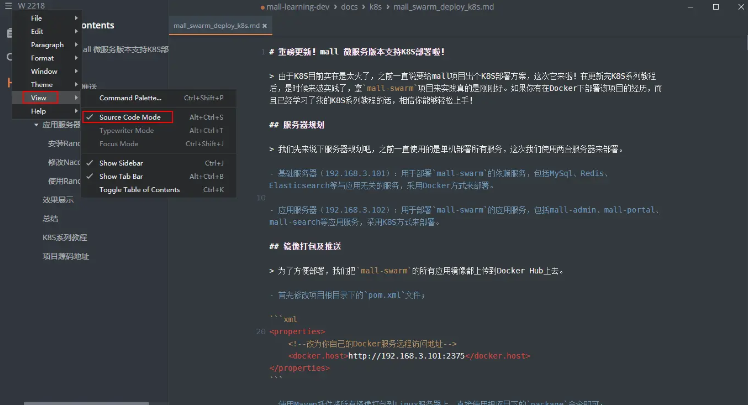Click the ```xml code fence line
This screenshot has width=748, height=405.
coord(283,319)
